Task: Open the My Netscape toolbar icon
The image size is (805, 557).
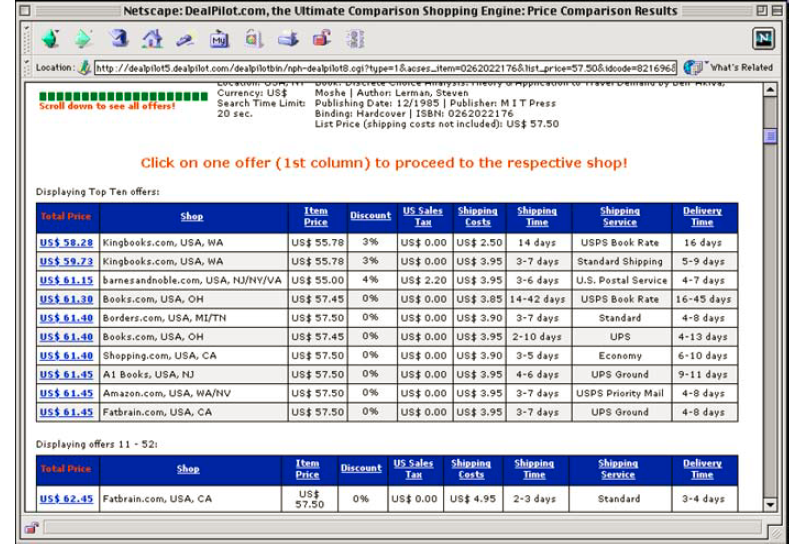Action: click(x=219, y=39)
